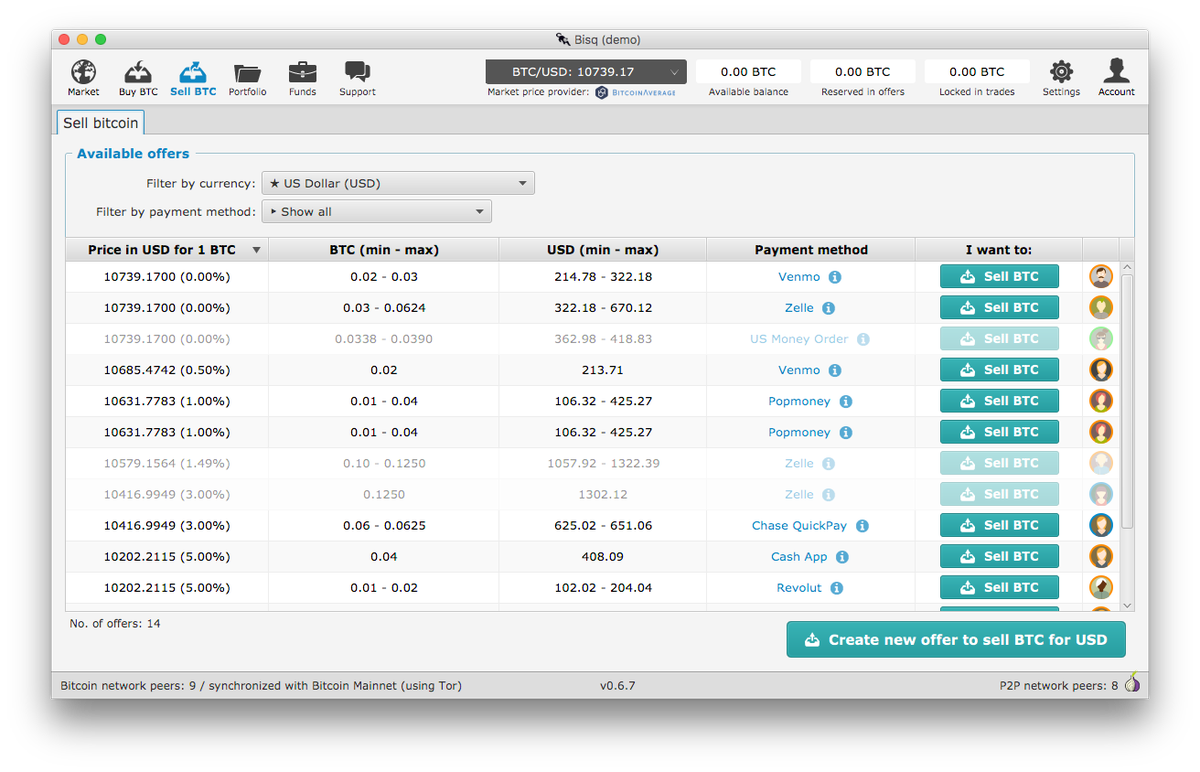Open the BTC/USD market price dropdown
Image resolution: width=1200 pixels, height=772 pixels.
(586, 72)
